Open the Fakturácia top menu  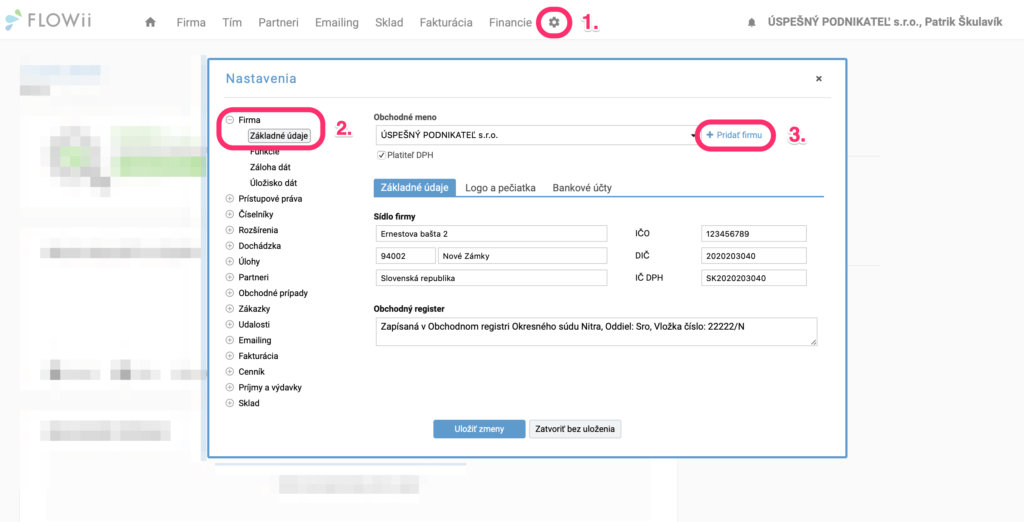(x=446, y=22)
